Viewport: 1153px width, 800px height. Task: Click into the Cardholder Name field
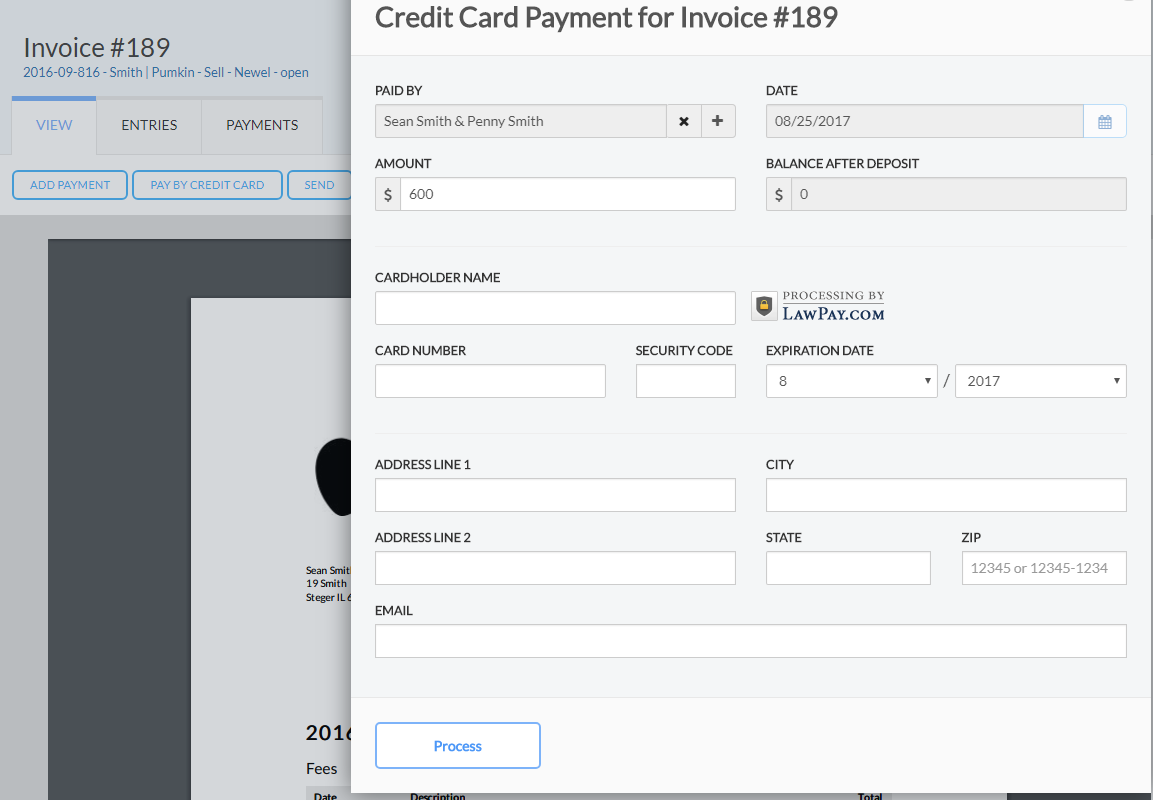pos(554,308)
